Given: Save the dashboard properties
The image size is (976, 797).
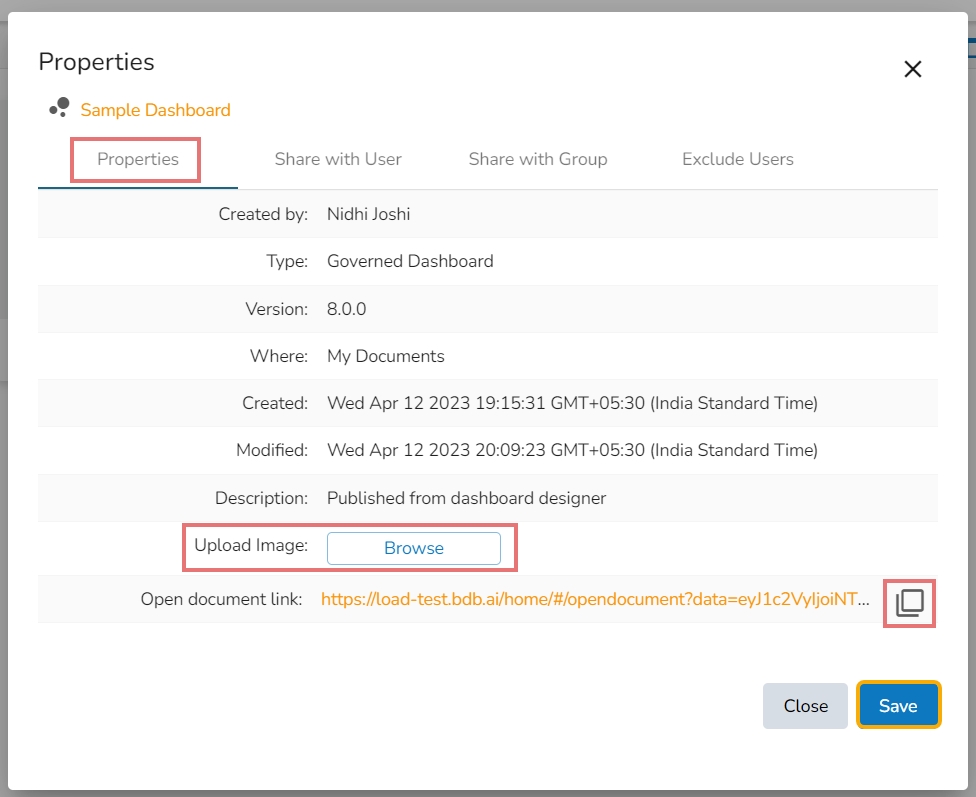Looking at the screenshot, I should tap(897, 706).
